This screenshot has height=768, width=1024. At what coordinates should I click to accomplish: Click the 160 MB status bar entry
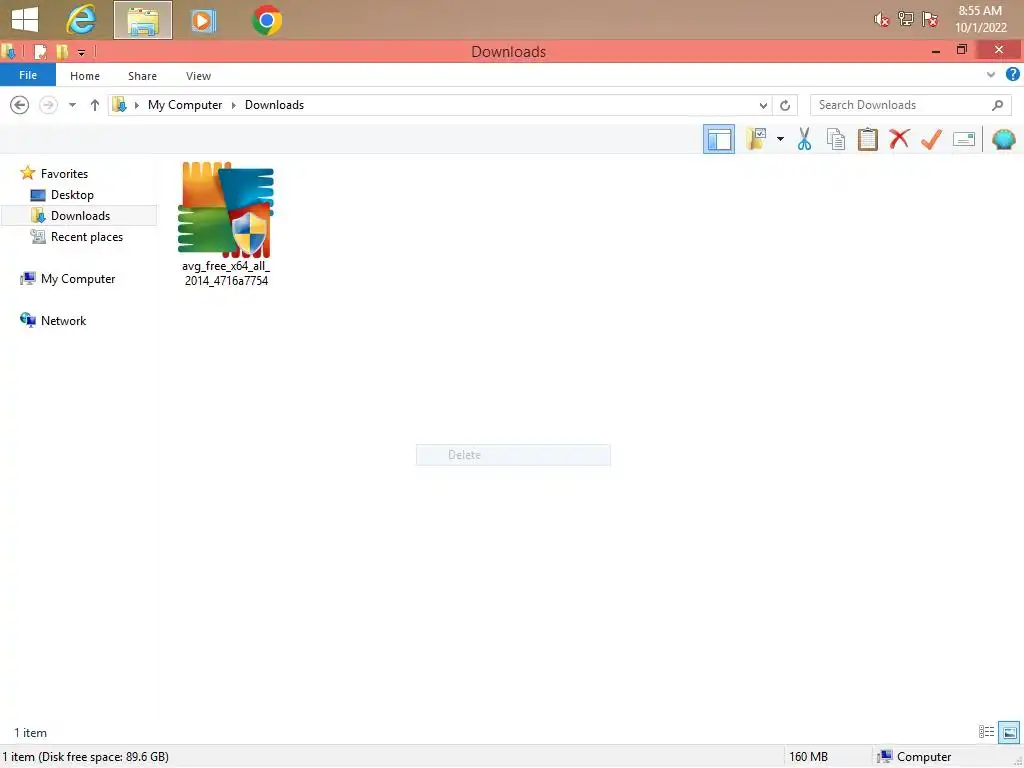pyautogui.click(x=808, y=757)
